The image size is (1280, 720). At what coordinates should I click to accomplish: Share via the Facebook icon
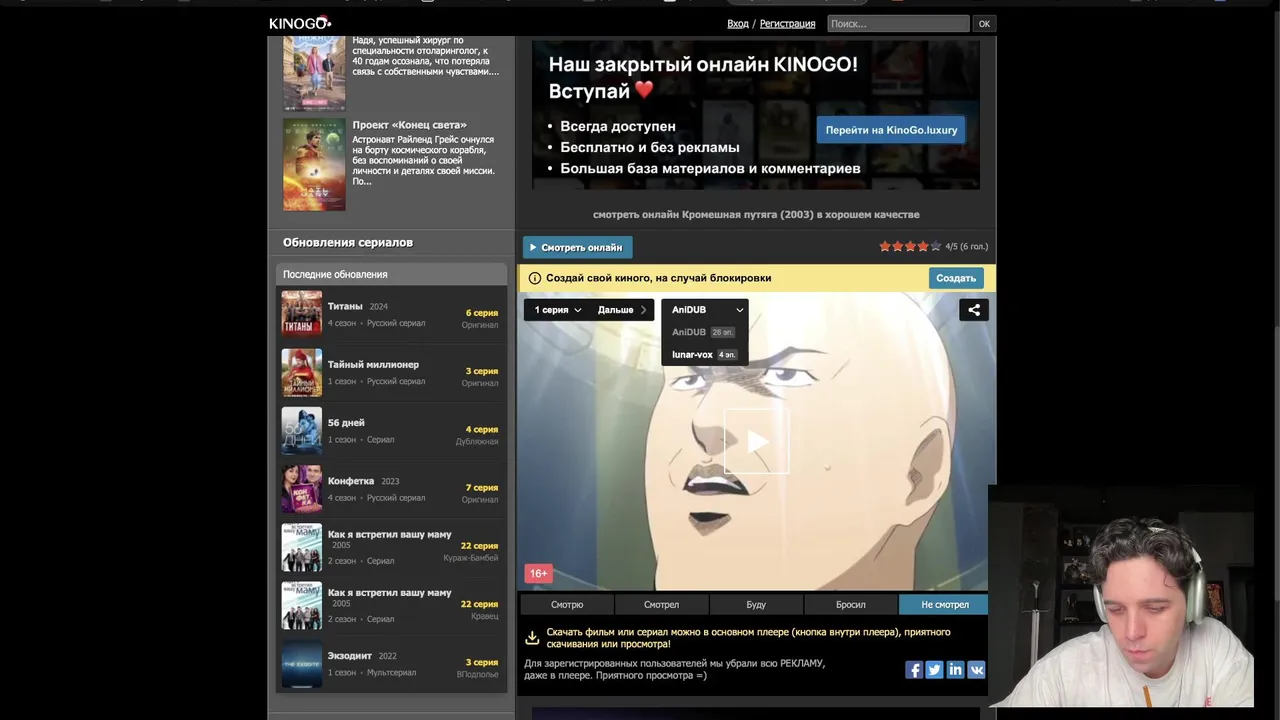coord(914,670)
